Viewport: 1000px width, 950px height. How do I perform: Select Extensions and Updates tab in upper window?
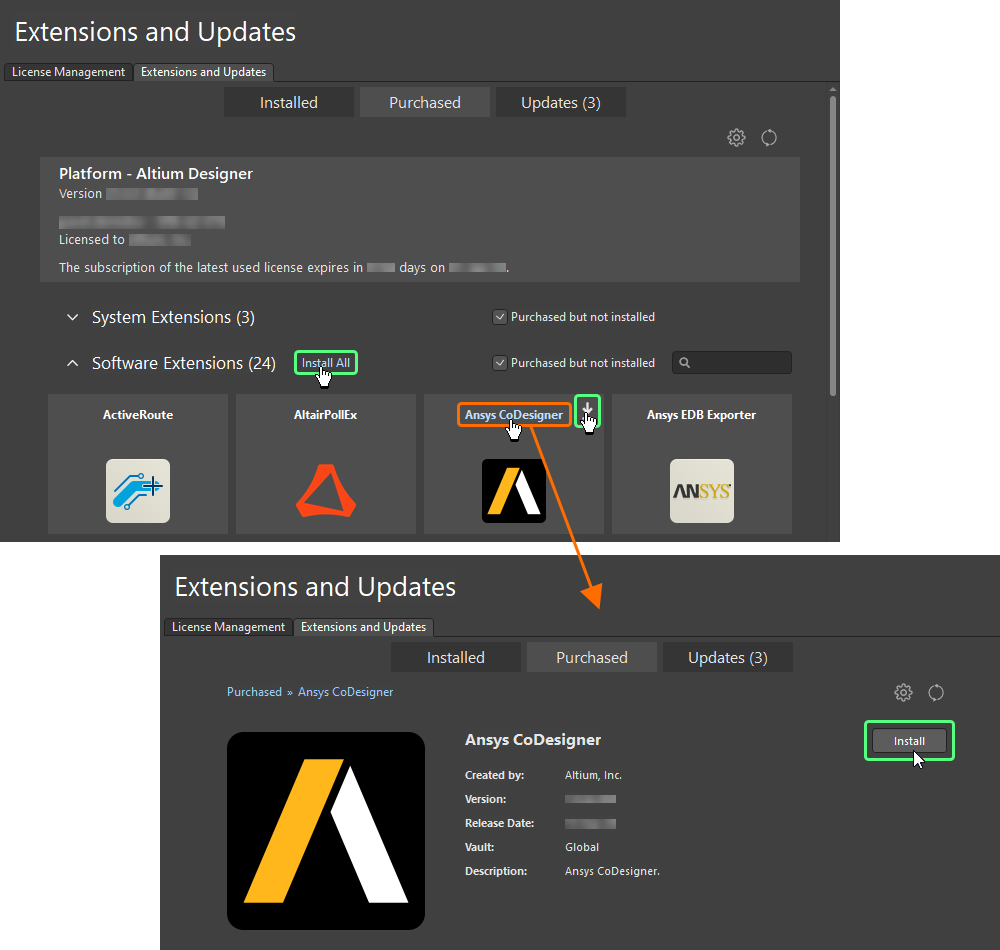click(x=203, y=72)
